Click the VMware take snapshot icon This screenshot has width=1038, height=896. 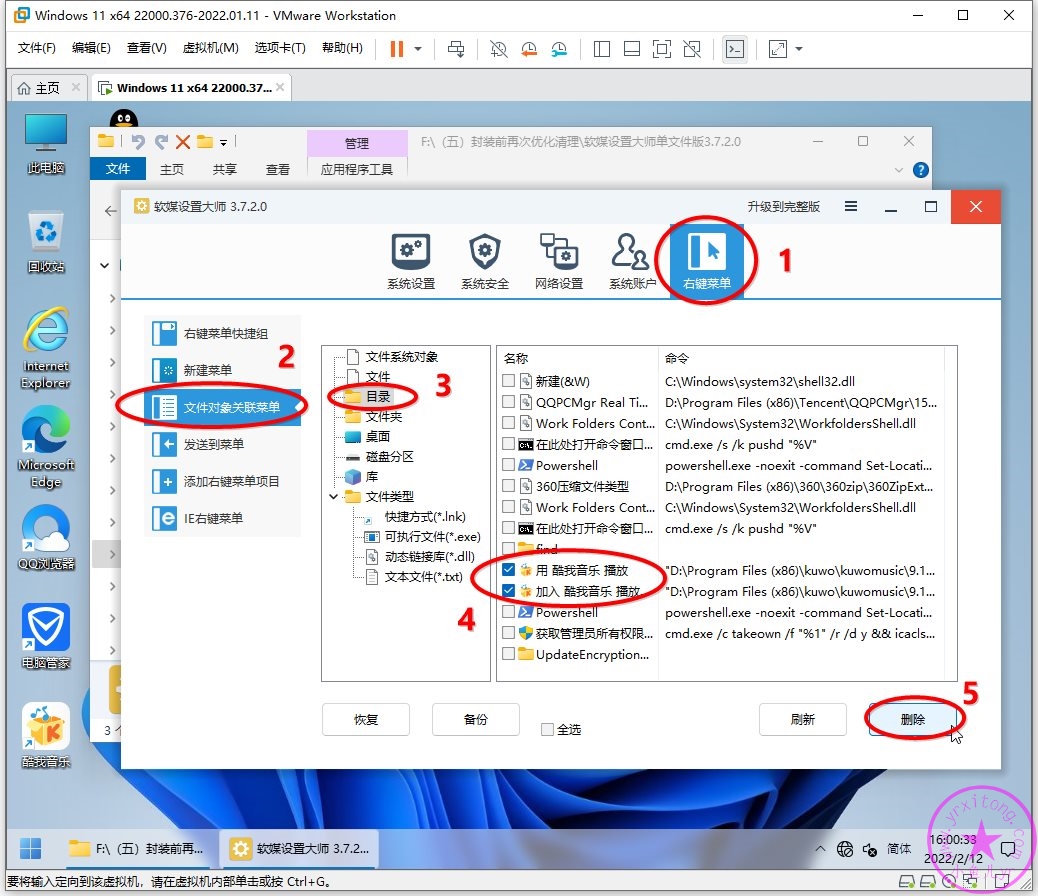pos(498,48)
